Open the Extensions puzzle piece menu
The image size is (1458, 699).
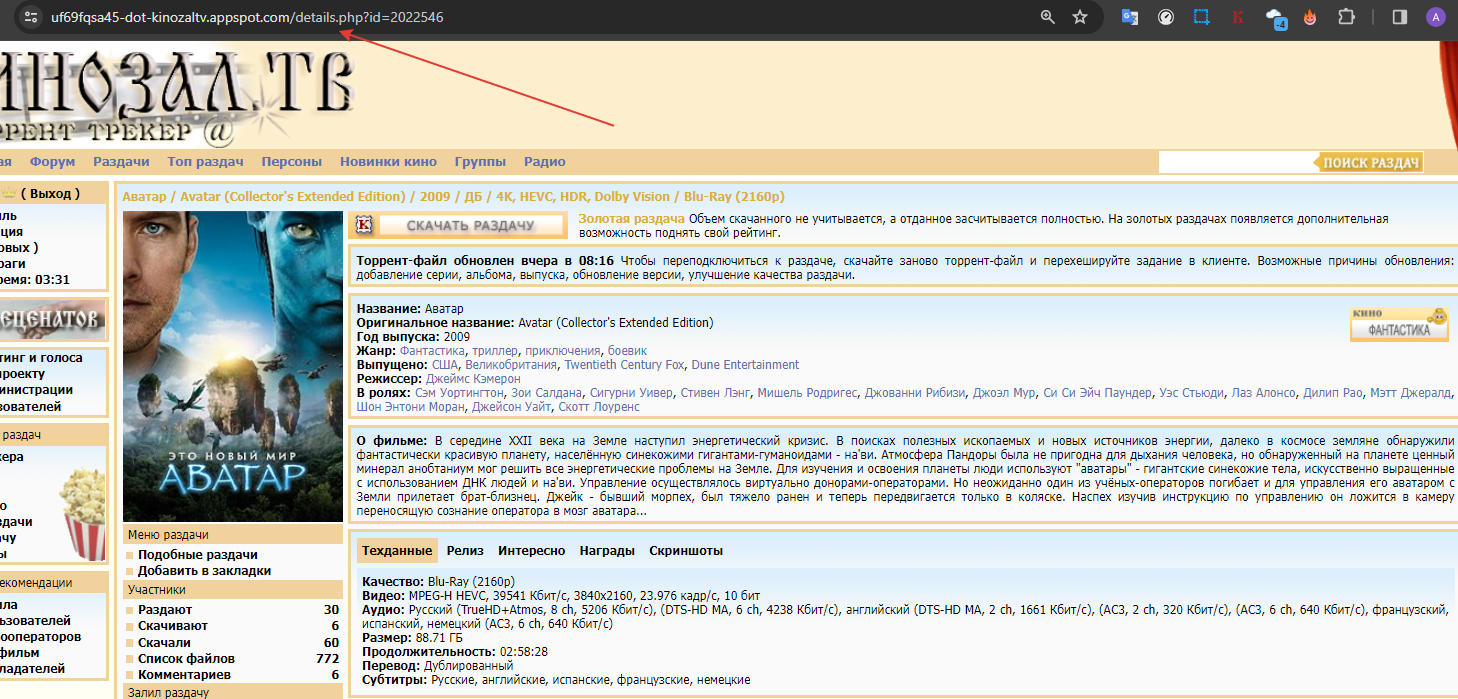(1346, 17)
